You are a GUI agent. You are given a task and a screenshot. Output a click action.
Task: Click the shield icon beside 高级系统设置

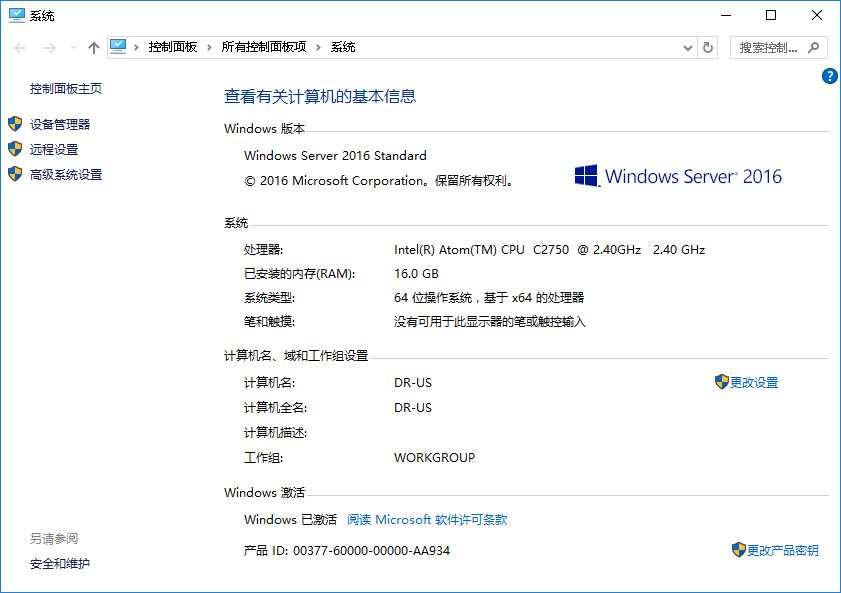click(15, 174)
